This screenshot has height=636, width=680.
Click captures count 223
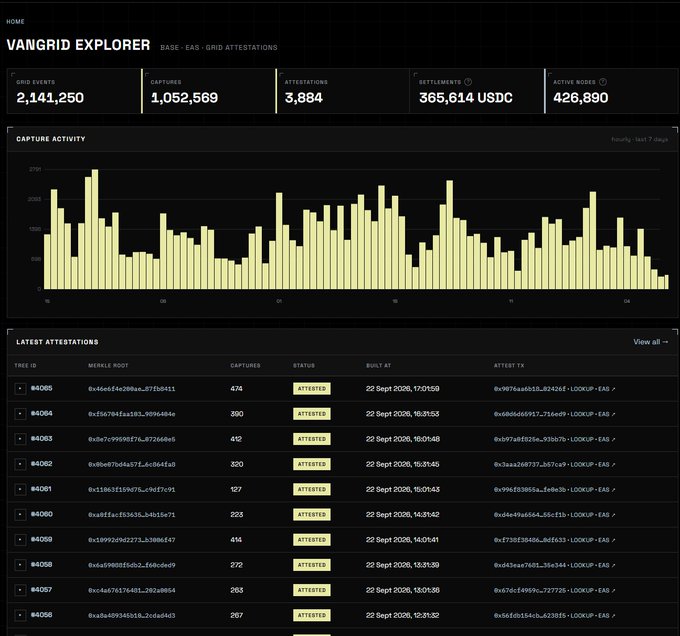[236, 514]
